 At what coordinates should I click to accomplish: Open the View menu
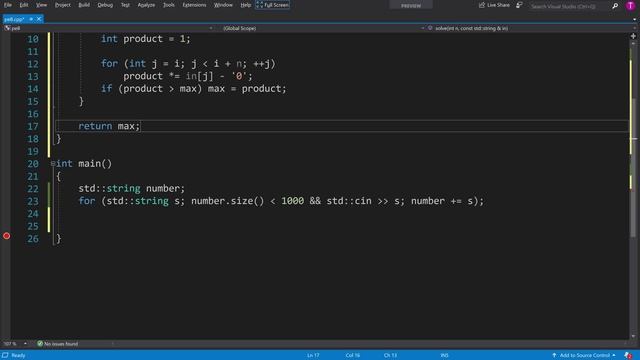click(x=41, y=5)
